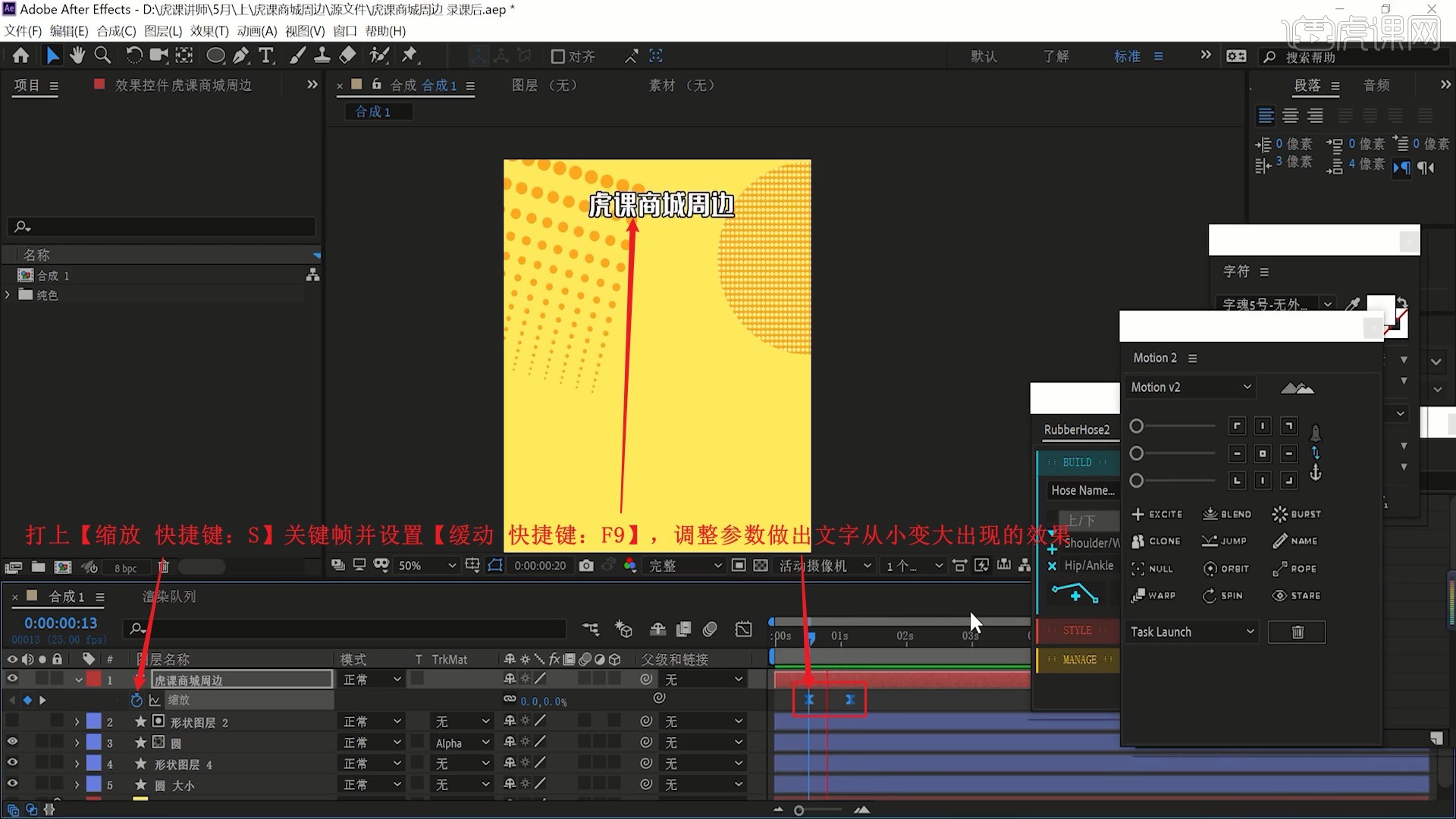Take a snapshot with camera icon
1456x819 pixels.
[x=586, y=566]
